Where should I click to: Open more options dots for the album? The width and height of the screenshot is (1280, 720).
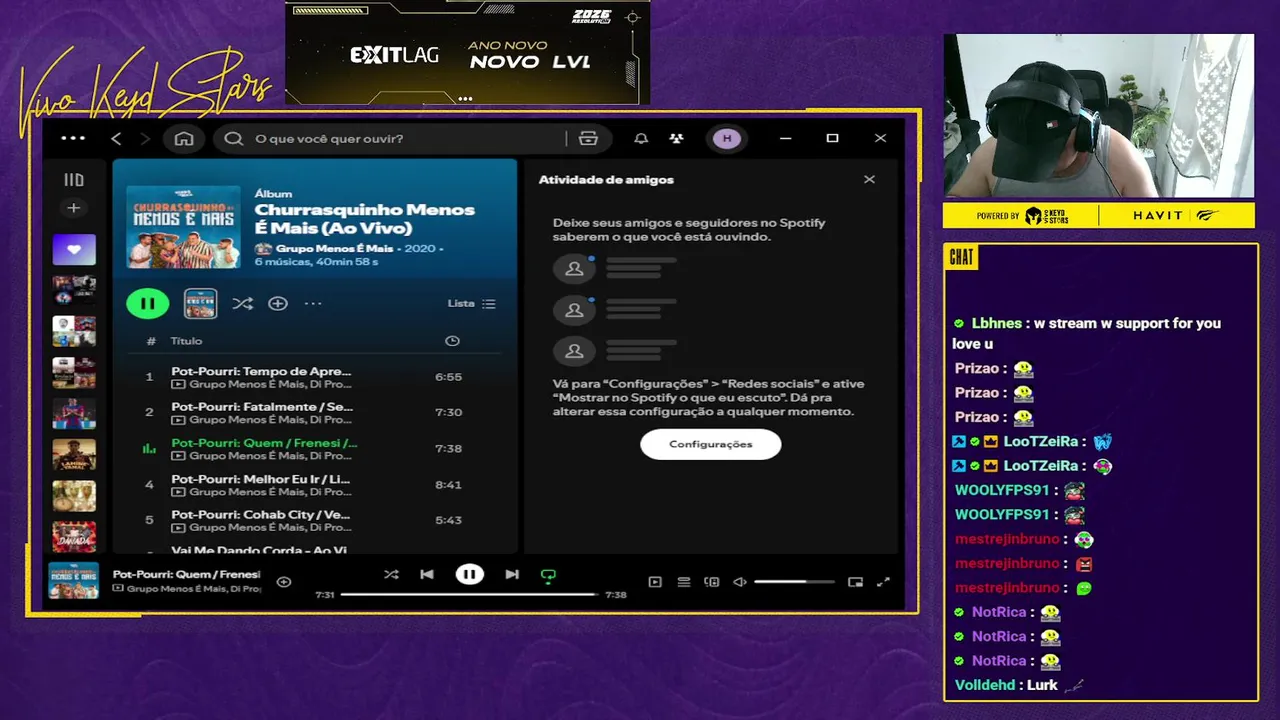coord(313,303)
